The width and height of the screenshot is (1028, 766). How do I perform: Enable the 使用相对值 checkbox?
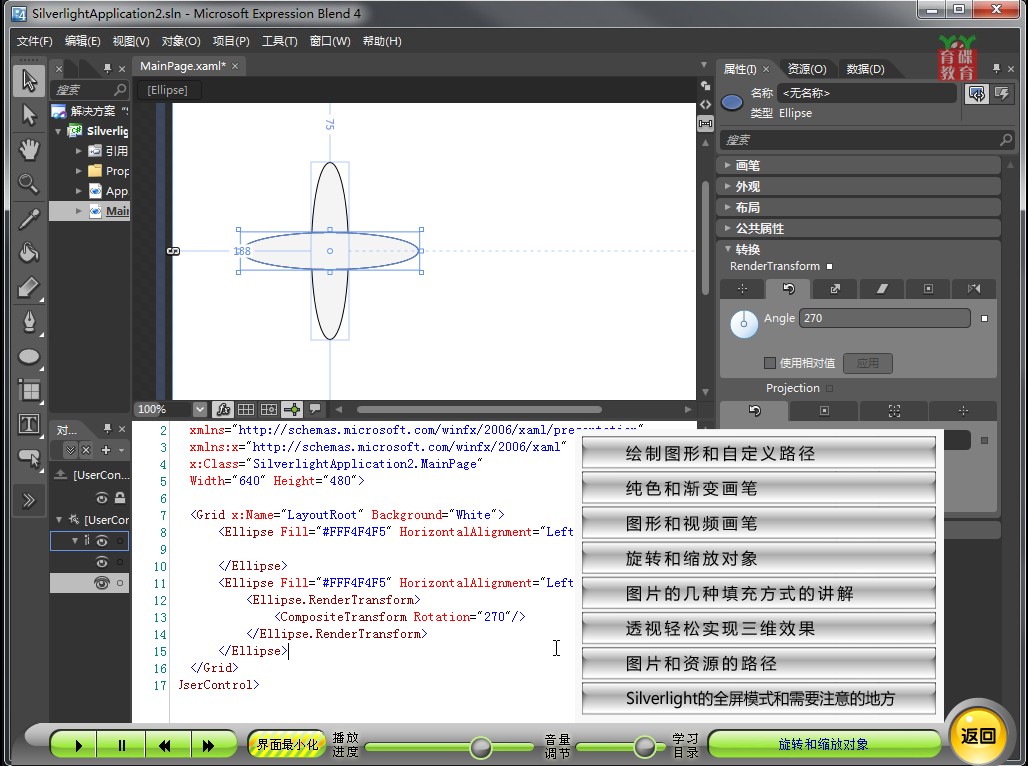[770, 363]
